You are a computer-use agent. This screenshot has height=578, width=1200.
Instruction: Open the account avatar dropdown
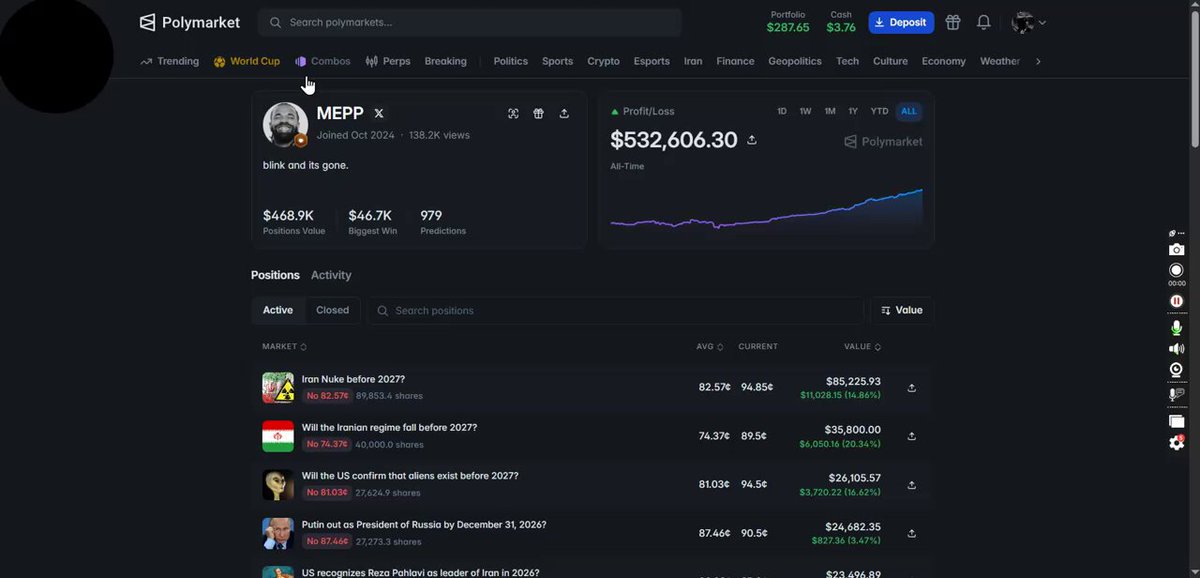1029,22
